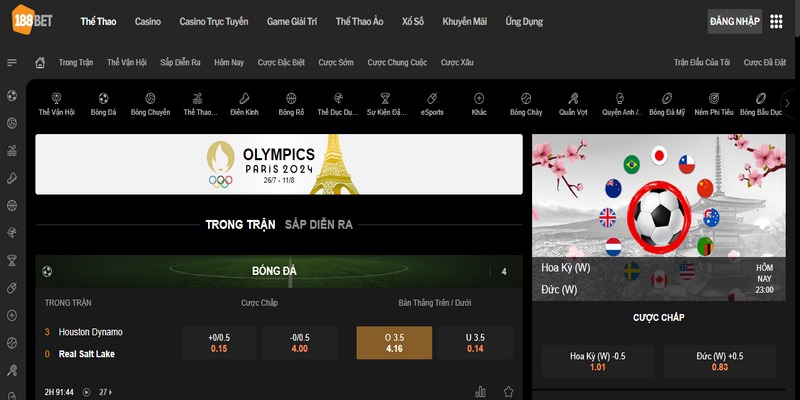Go to the home icon in navigation bar
The image size is (800, 400).
[x=41, y=62]
